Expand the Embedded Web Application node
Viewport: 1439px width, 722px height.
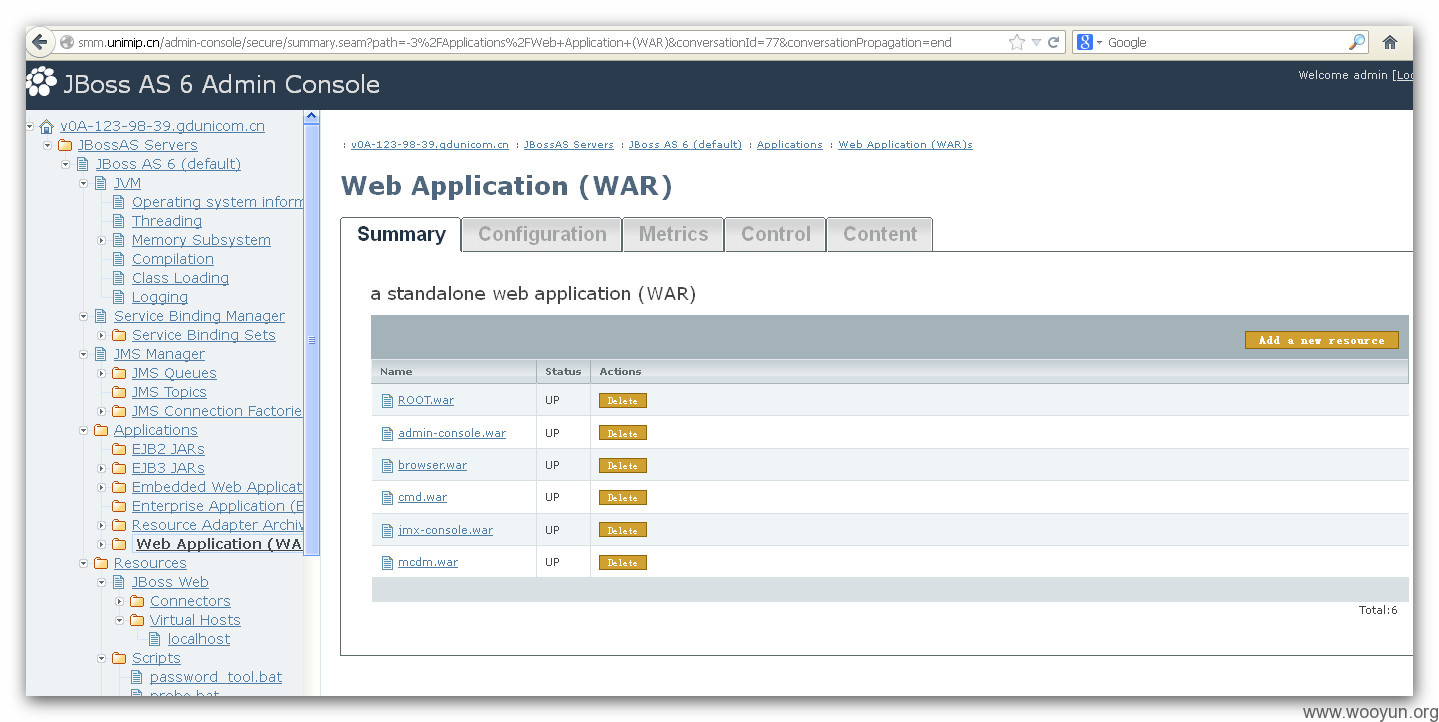pos(102,487)
